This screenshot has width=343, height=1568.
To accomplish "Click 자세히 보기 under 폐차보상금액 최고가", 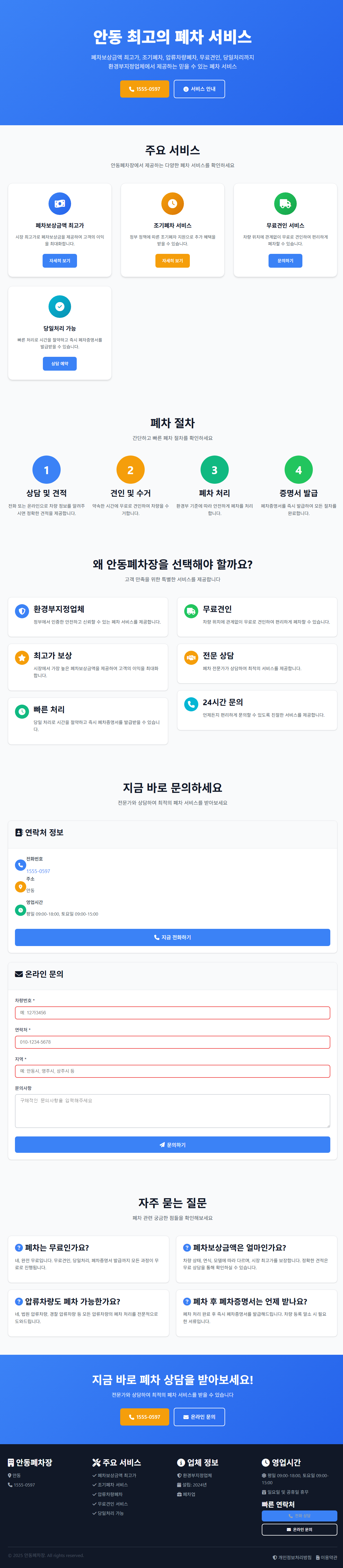I will click(x=59, y=261).
